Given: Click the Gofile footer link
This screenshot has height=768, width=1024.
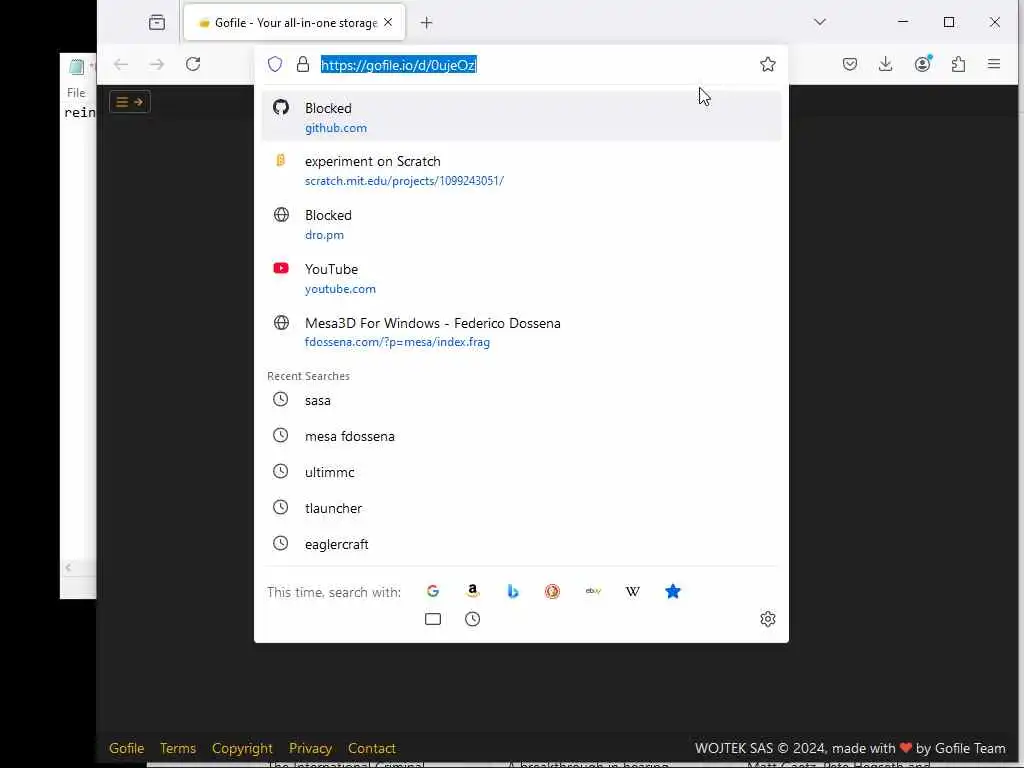Looking at the screenshot, I should pyautogui.click(x=127, y=748).
